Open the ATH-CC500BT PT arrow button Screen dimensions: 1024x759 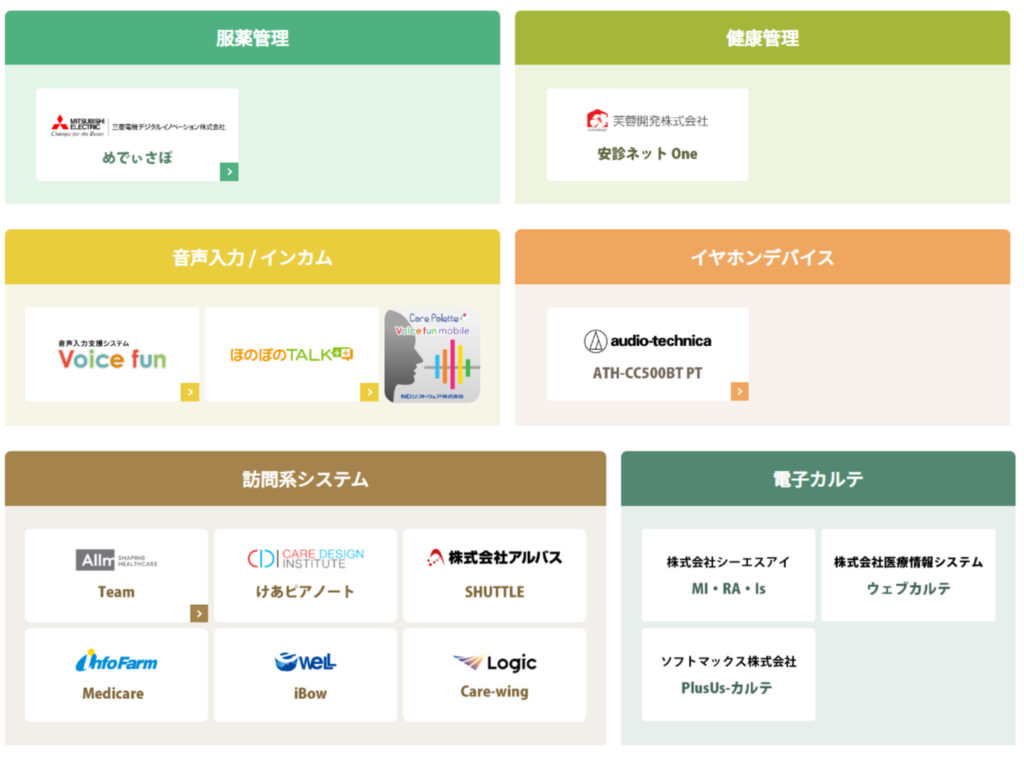(x=739, y=391)
